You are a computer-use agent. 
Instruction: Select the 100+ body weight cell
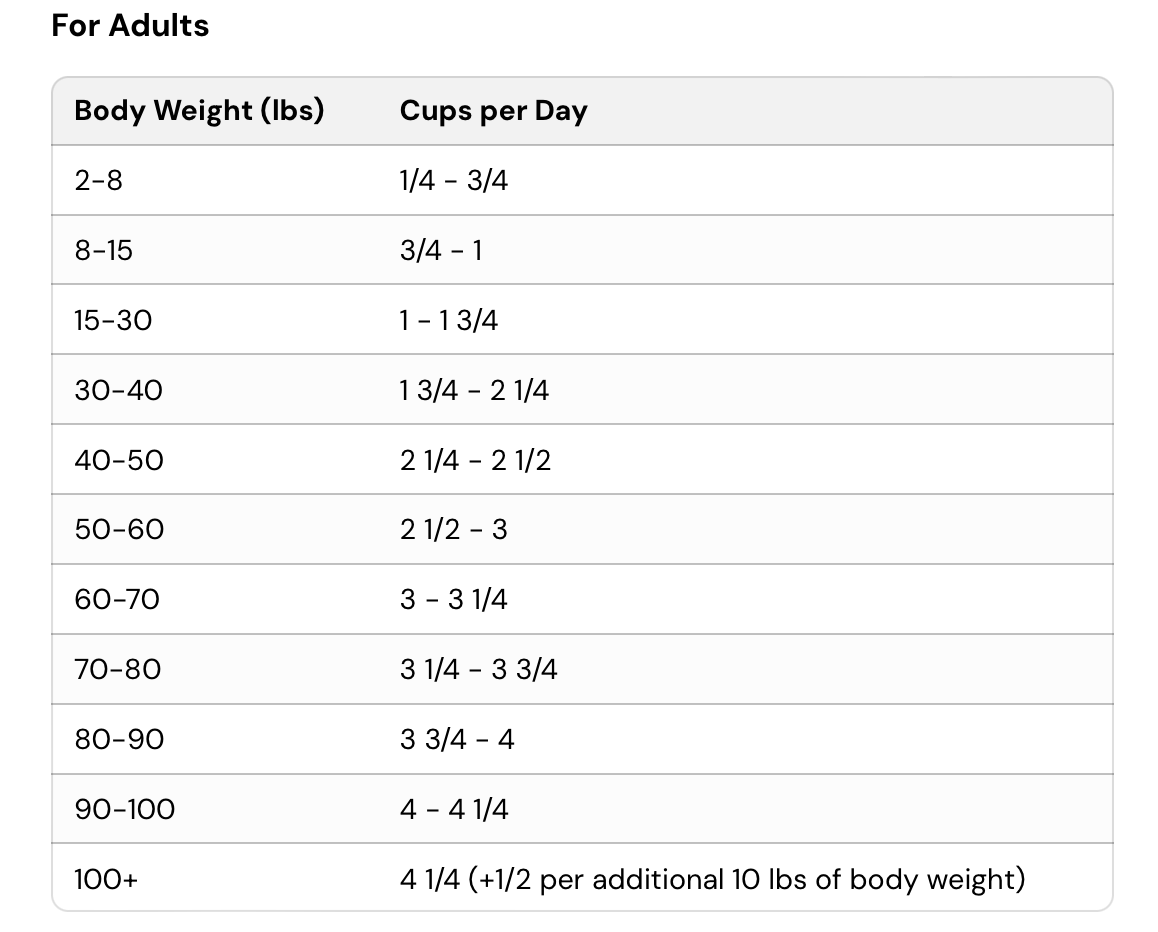coord(106,879)
